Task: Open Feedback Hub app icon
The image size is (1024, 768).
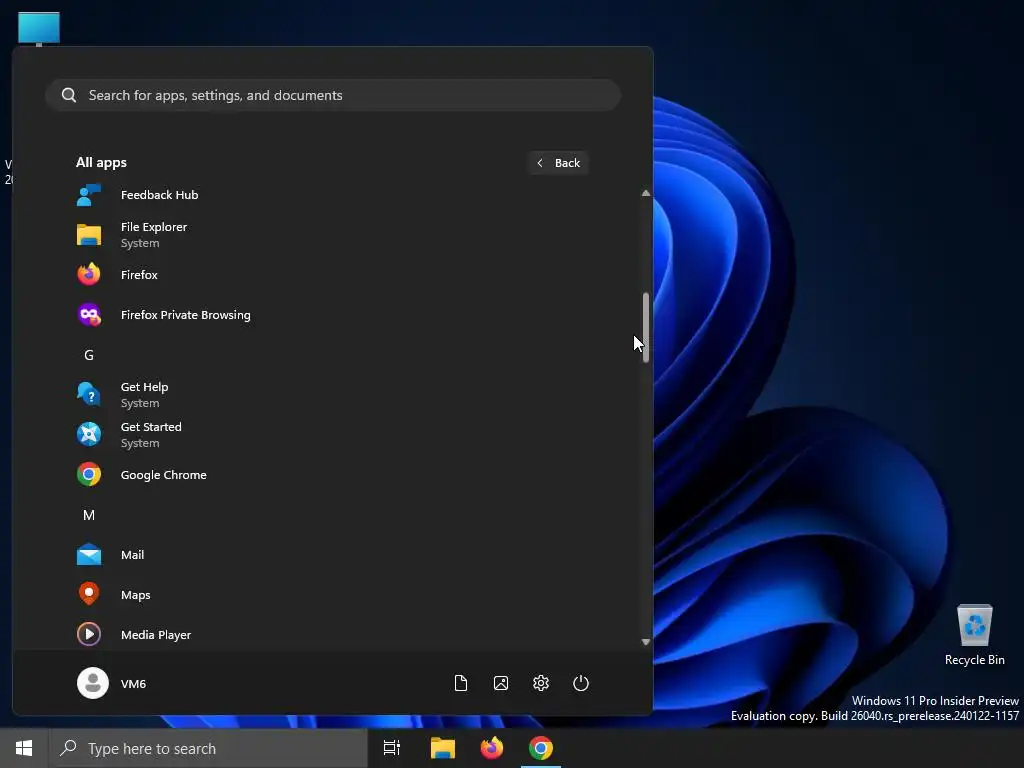Action: point(89,195)
